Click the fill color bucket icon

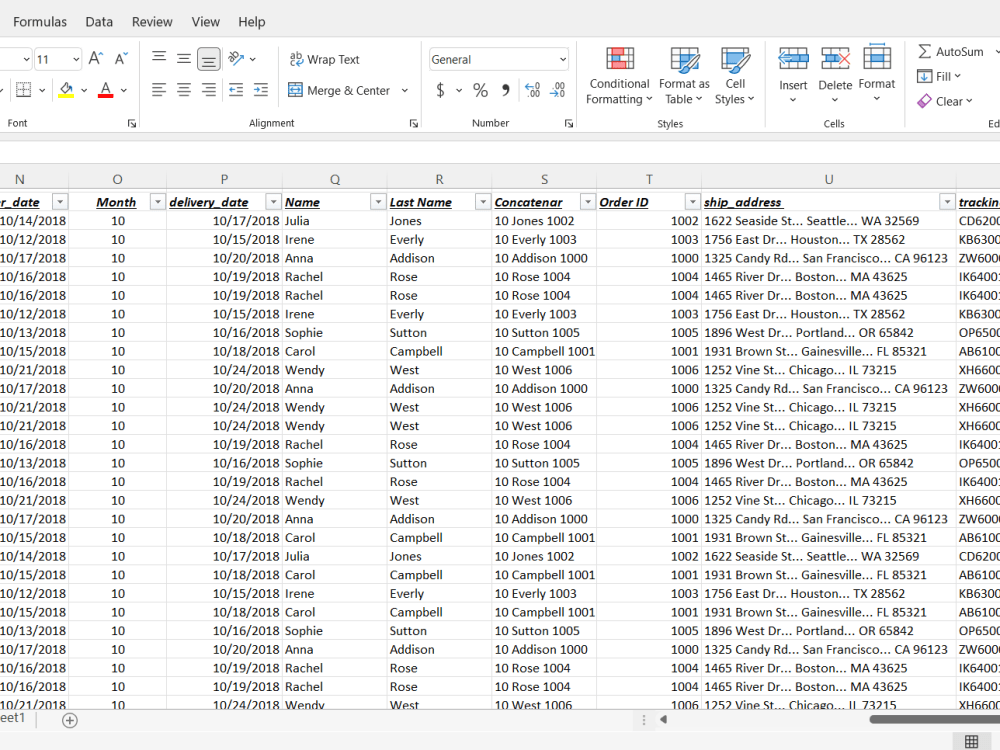(x=66, y=90)
